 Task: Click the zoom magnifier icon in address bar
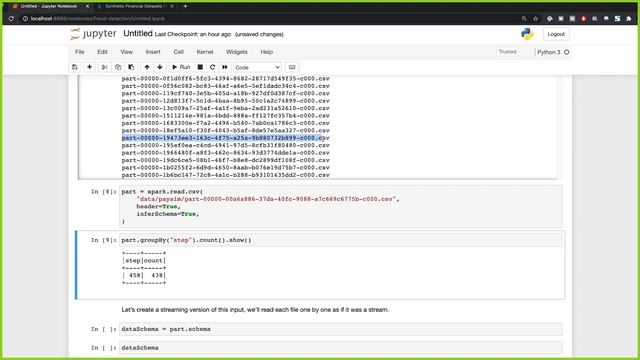click(524, 18)
